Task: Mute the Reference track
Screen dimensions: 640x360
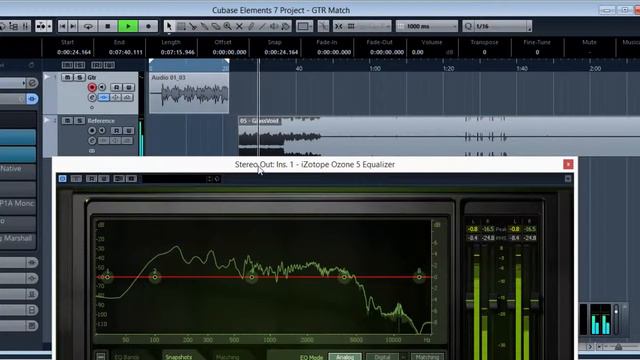Action: coord(67,121)
